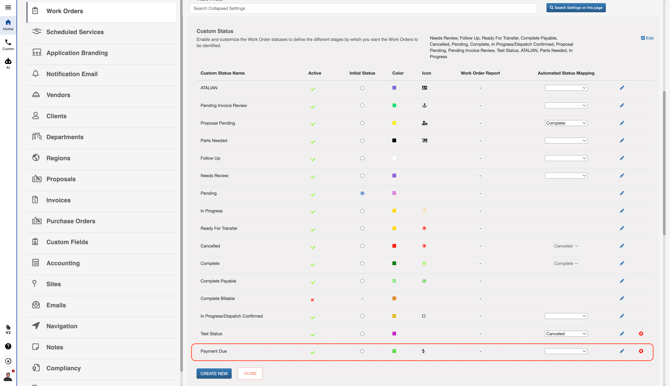The height and width of the screenshot is (386, 670).
Task: Open Test Status mapping dropdown showing Canceled
Action: click(x=566, y=333)
